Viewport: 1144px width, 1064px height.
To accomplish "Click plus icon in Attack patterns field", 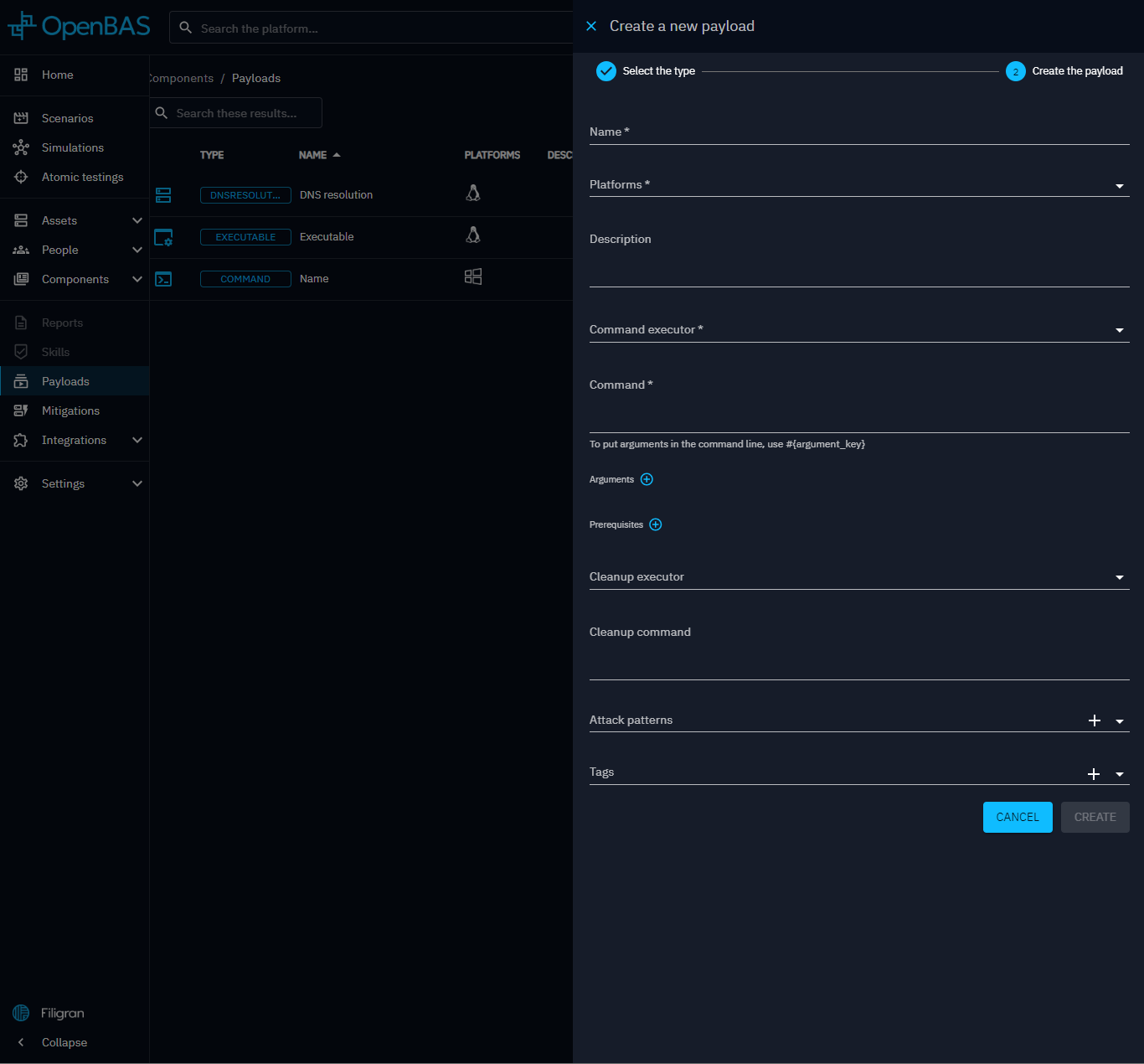I will click(x=1094, y=721).
